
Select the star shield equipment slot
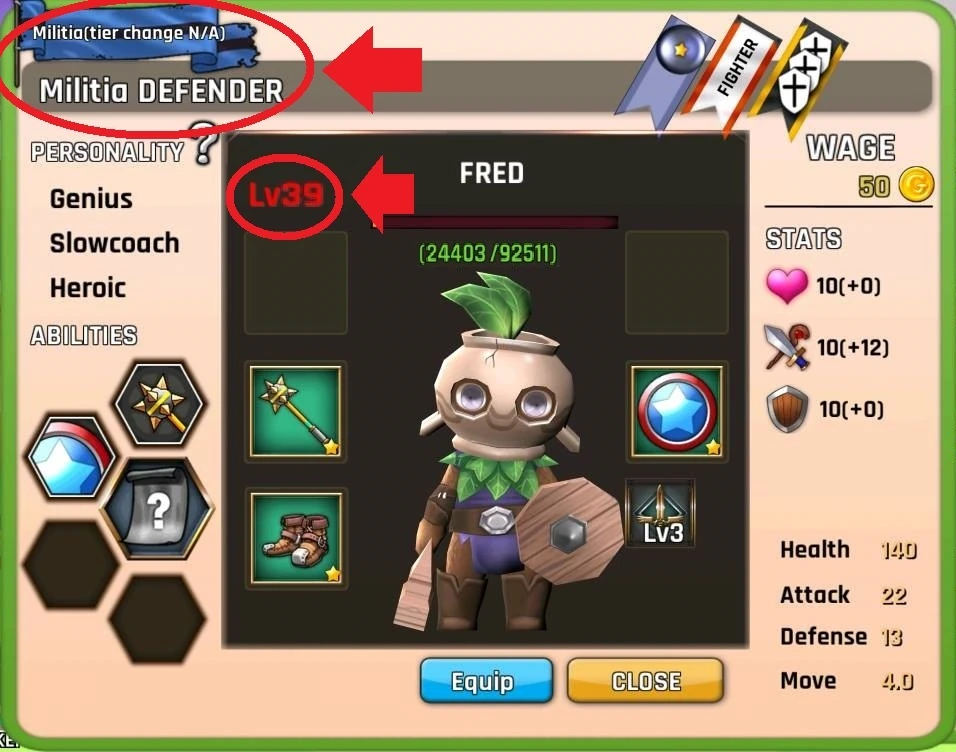click(676, 412)
